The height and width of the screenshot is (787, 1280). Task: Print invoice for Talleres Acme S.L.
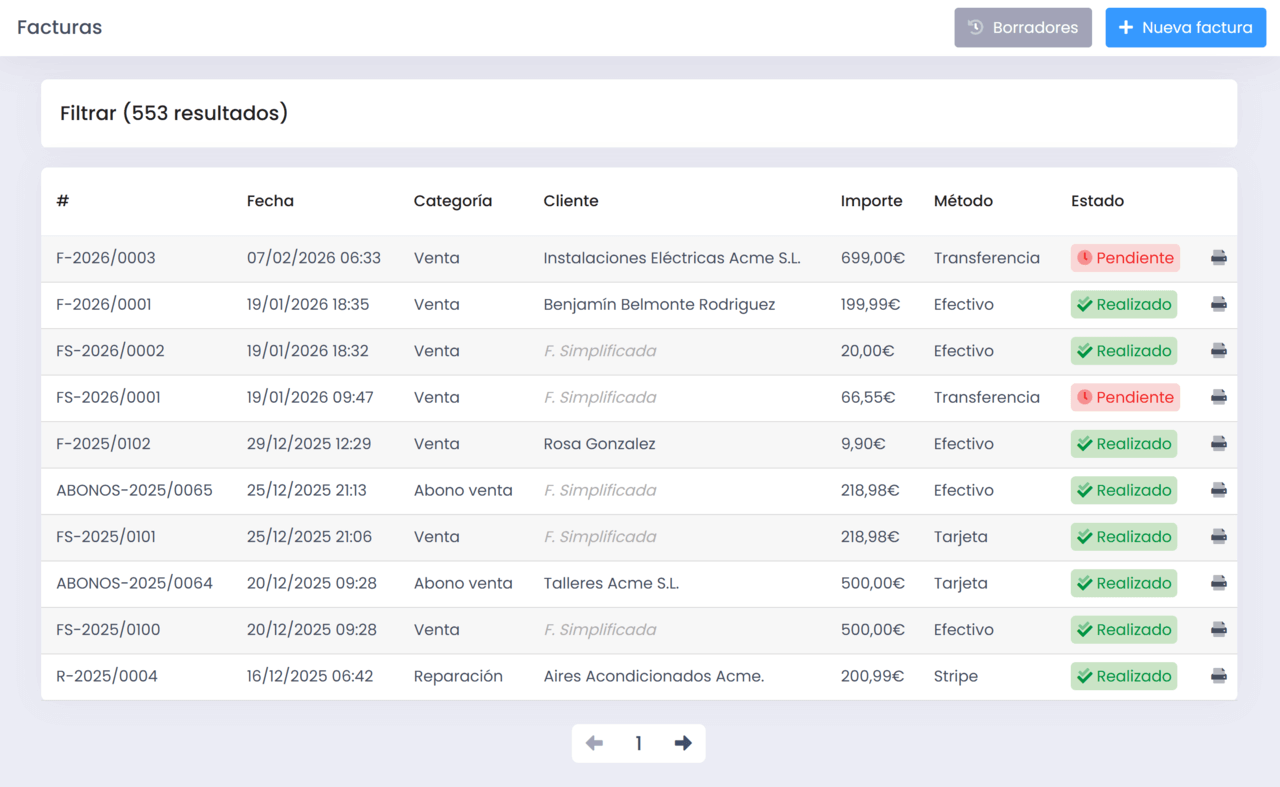(x=1218, y=583)
